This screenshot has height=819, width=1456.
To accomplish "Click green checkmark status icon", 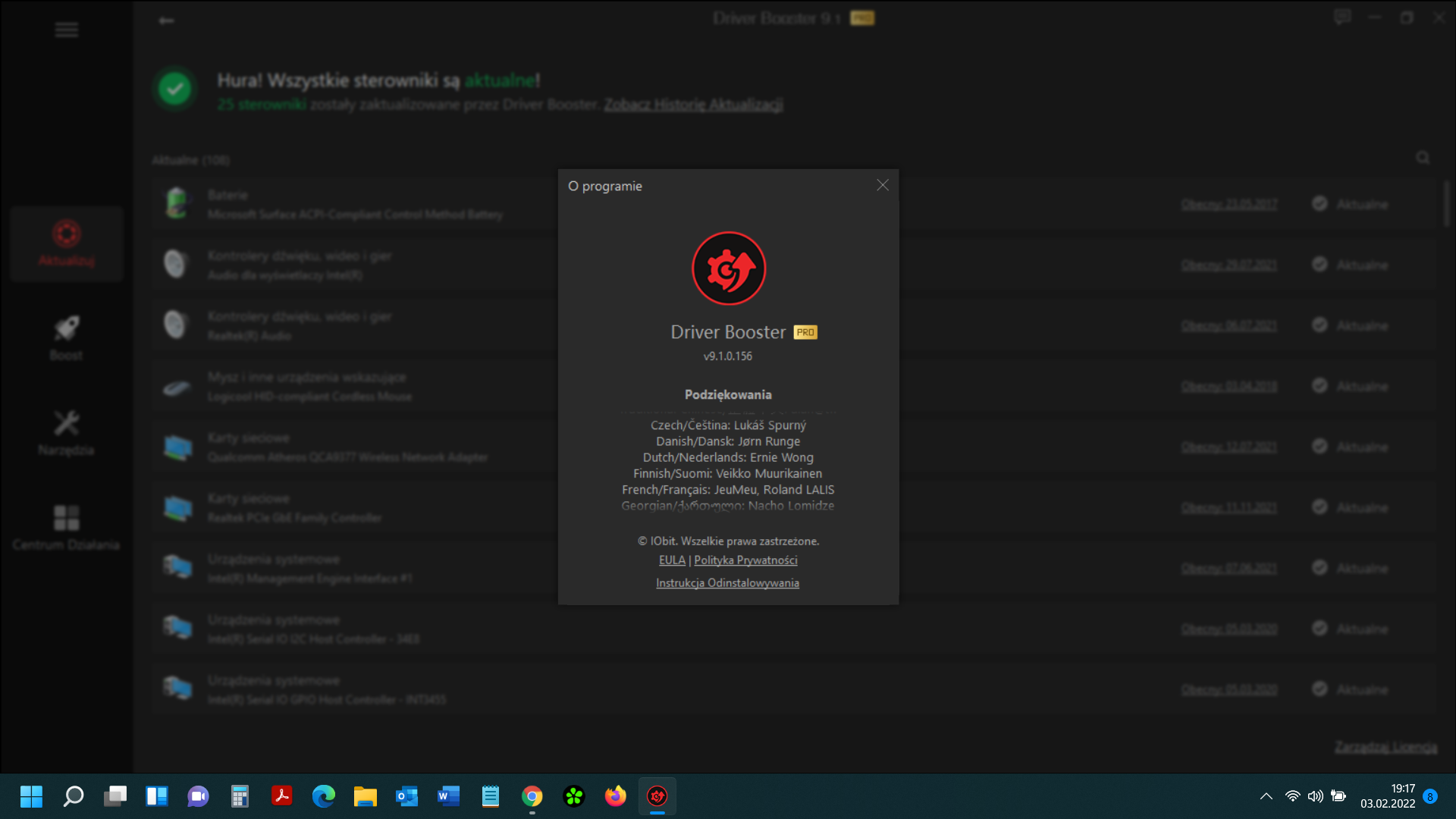I will pos(175,89).
